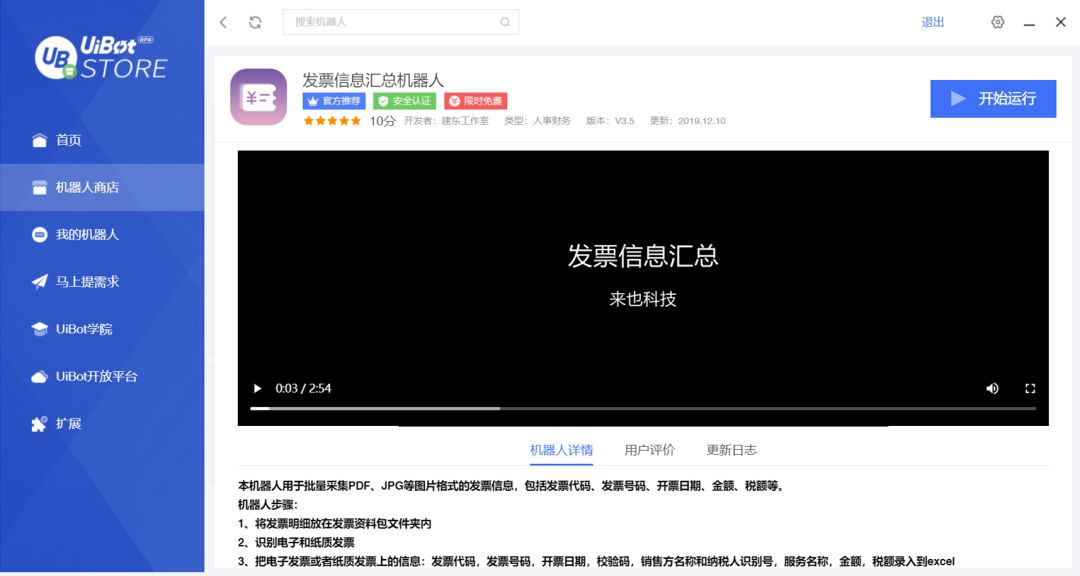Click the cloud icon

click(39, 377)
